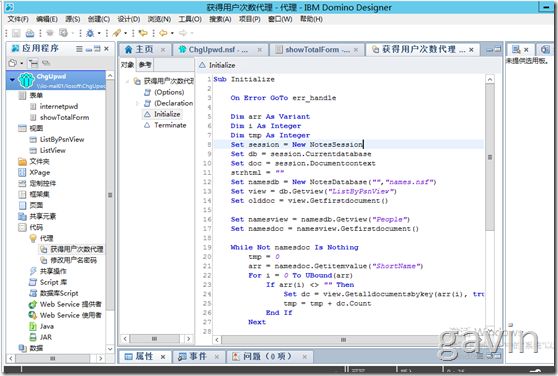Open internetpwd form in navigator
The height and width of the screenshot is (376, 558).
tap(59, 106)
